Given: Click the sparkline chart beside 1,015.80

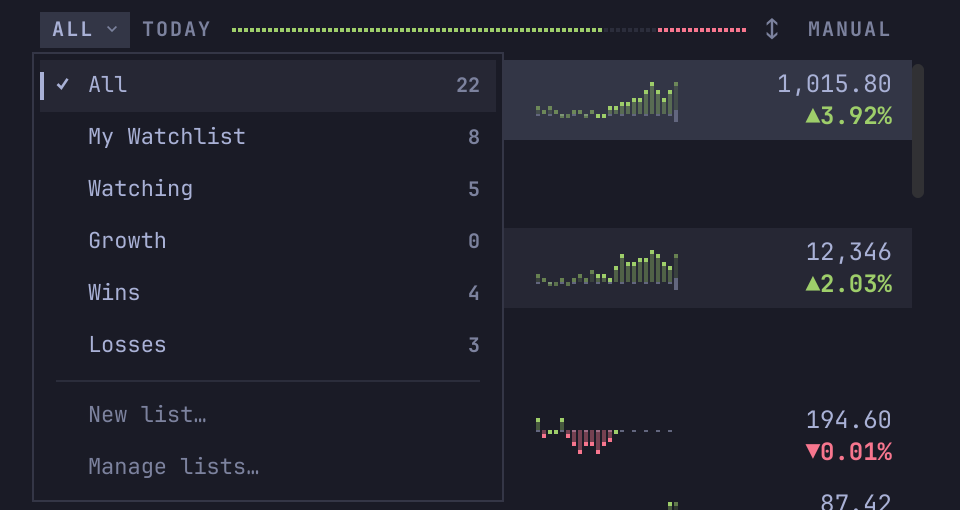Looking at the screenshot, I should coord(607,101).
